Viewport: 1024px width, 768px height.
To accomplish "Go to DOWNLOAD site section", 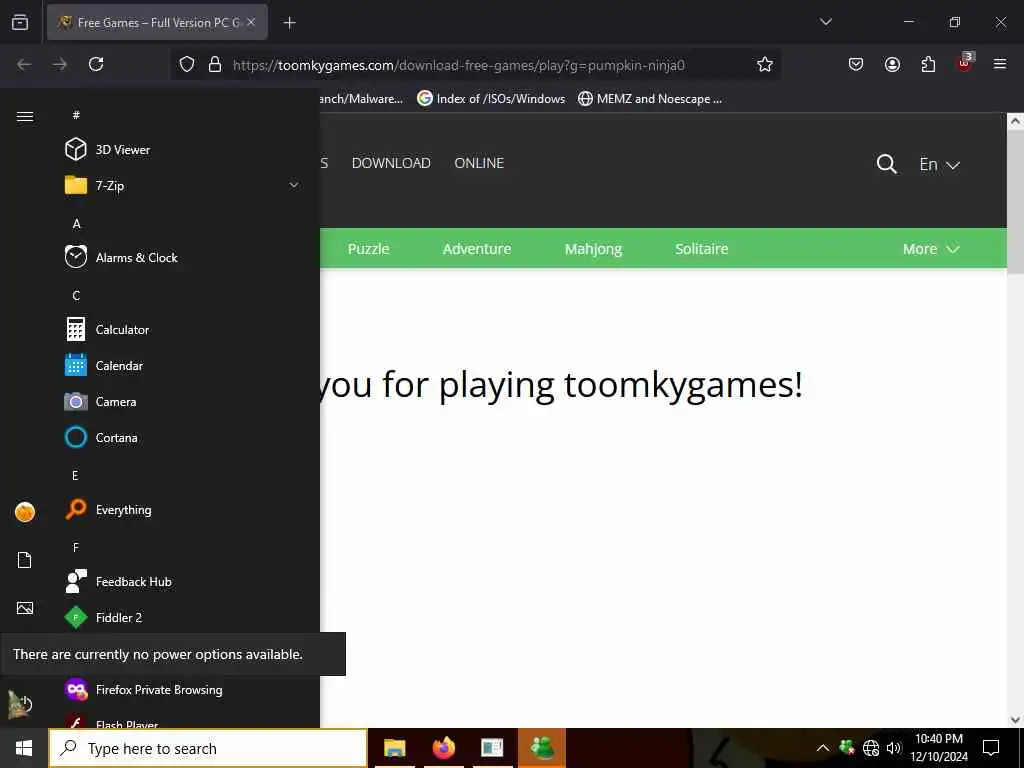I will click(x=391, y=163).
